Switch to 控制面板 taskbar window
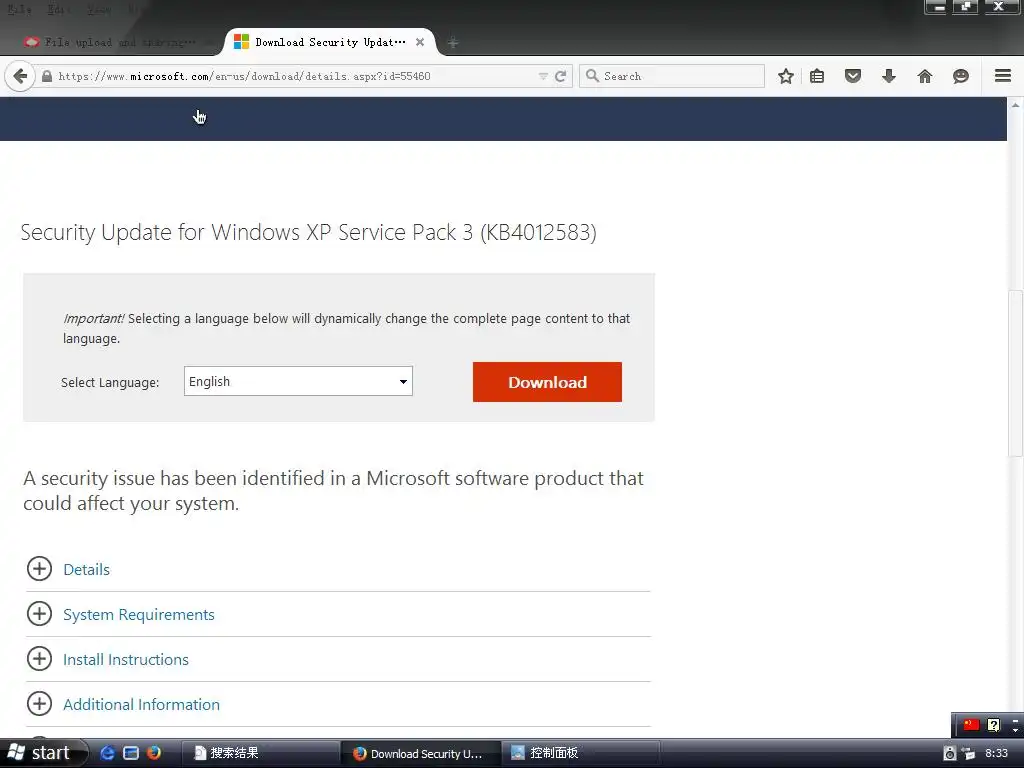The image size is (1024, 768). click(x=581, y=753)
